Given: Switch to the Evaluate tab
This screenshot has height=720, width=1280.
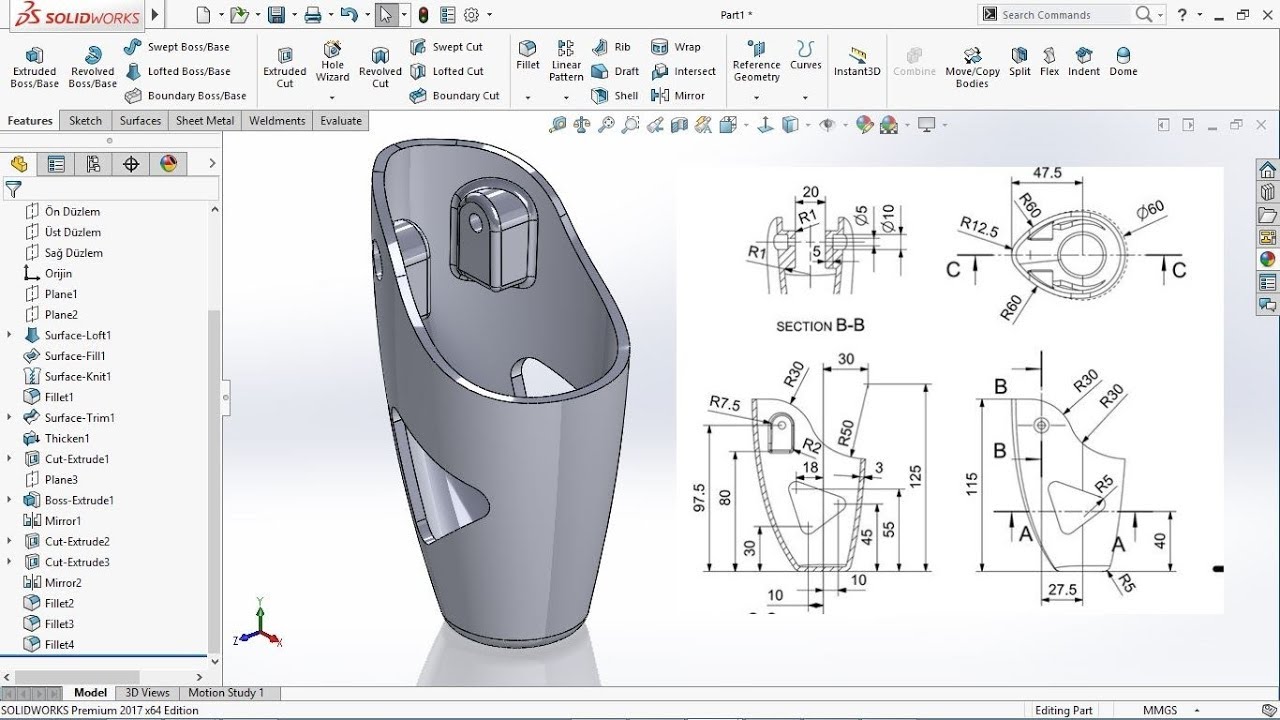Looking at the screenshot, I should tap(341, 121).
